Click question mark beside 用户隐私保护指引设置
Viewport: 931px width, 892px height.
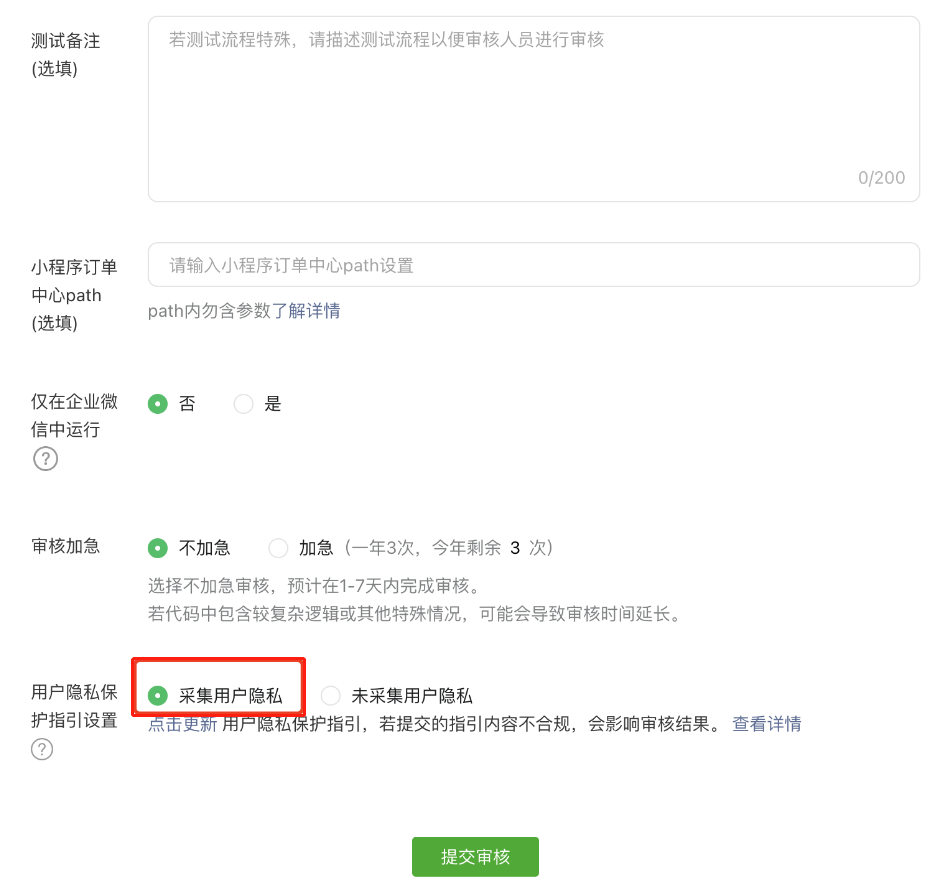[x=42, y=749]
